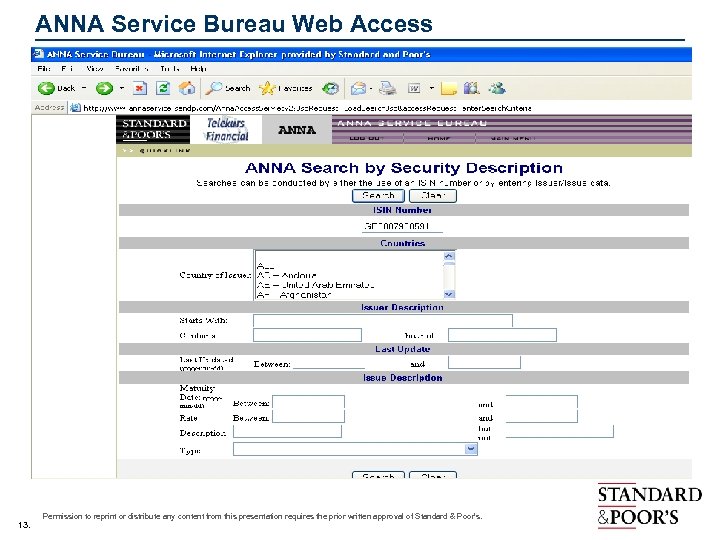Click the Standard & Poor's logo in banner
720x540 pixels.
point(153,129)
